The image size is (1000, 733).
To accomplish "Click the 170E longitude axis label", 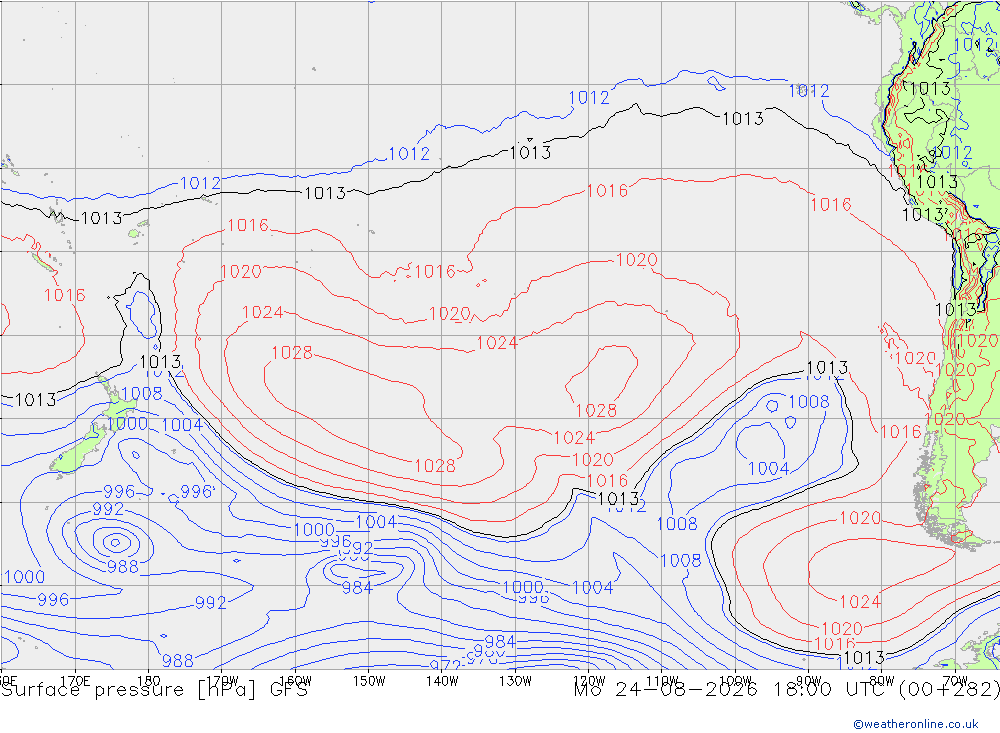I will point(75,681).
